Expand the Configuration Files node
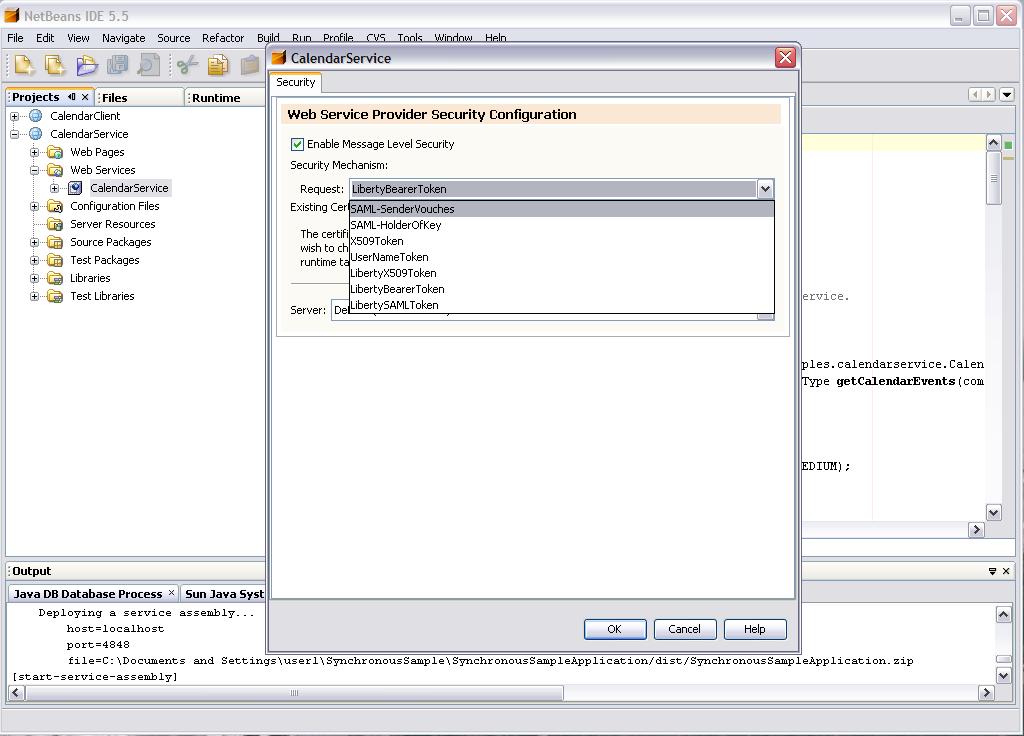Screen dimensions: 1024x736 click(x=35, y=206)
